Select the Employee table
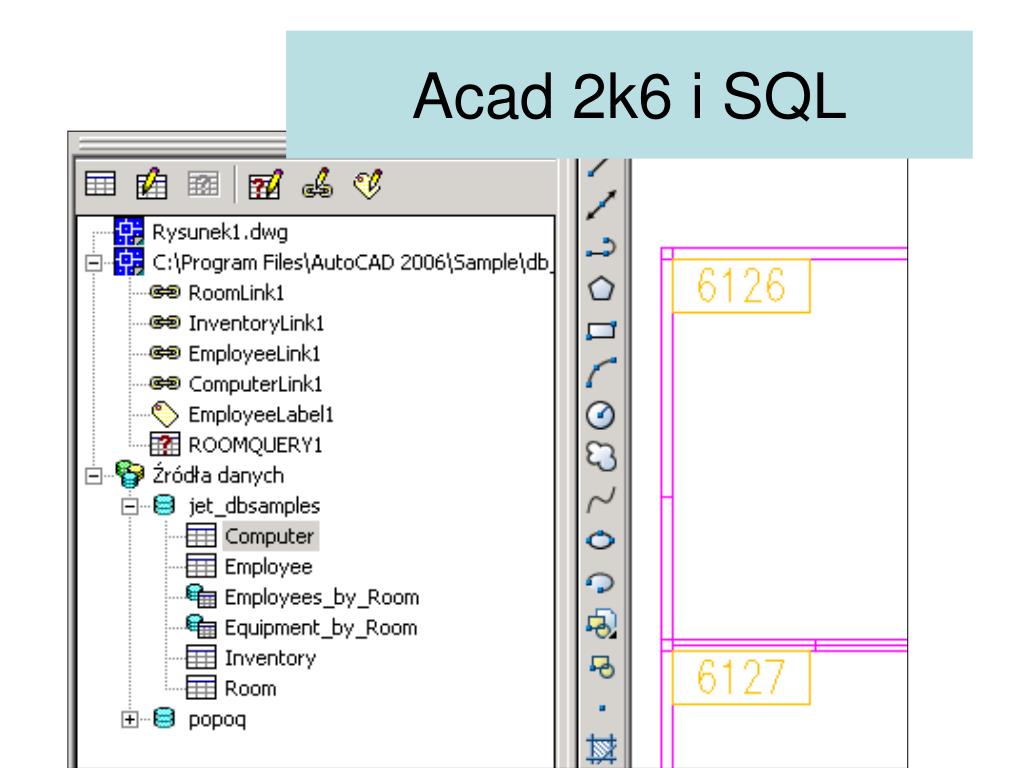Screen dimensions: 1024x768 pos(268,567)
